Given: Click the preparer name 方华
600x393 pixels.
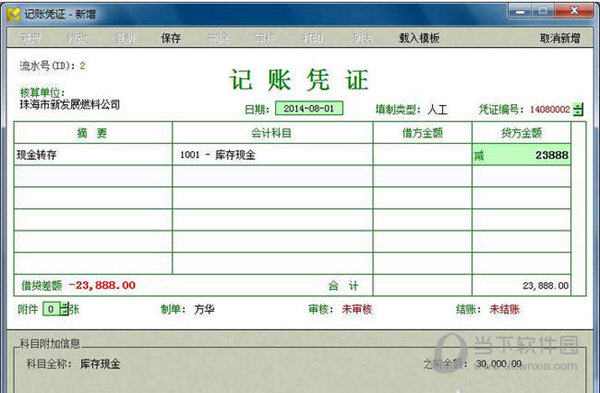Looking at the screenshot, I should click(x=204, y=309).
